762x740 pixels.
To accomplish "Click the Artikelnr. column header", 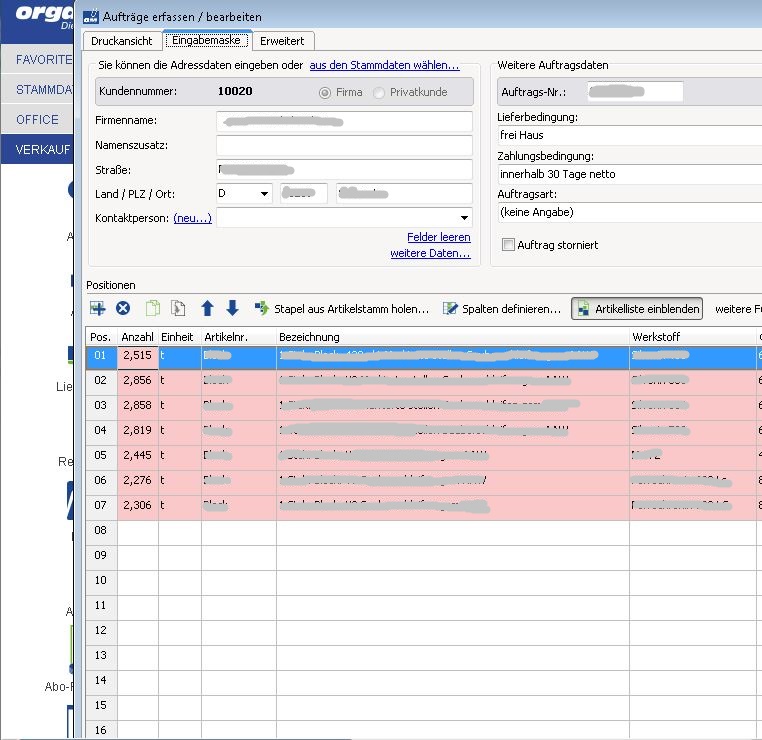I will [x=239, y=337].
